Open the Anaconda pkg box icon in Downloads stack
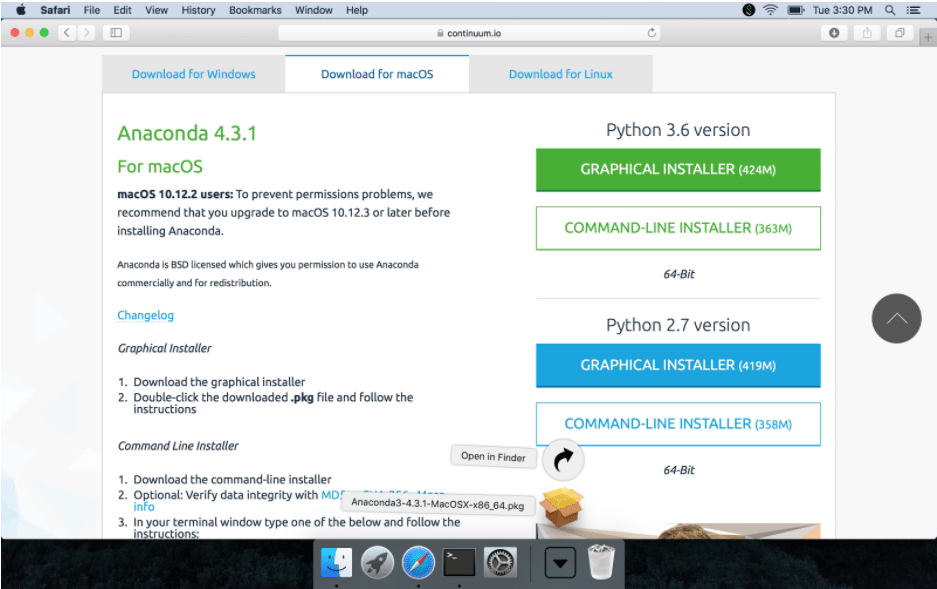The width and height of the screenshot is (937, 589). pos(561,507)
